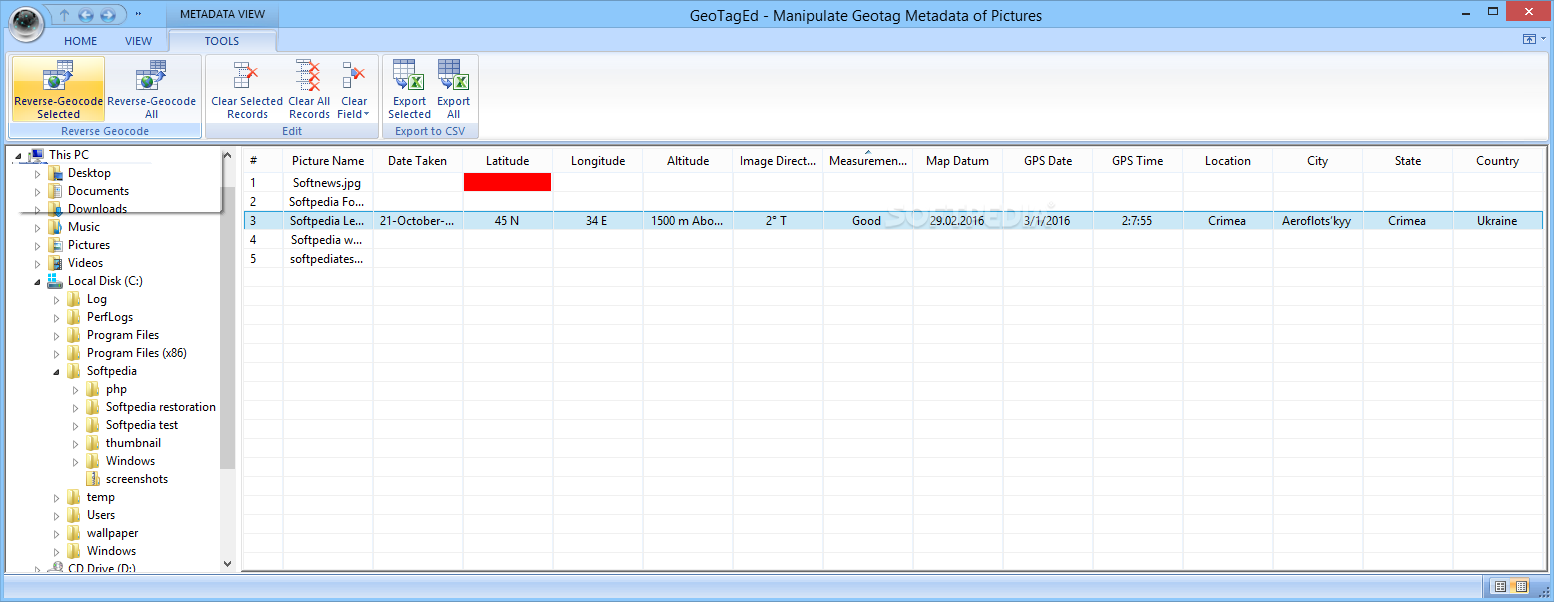Click the '2:7:55' GPS Time cell
Screen dimensions: 1554x602
click(x=1137, y=221)
